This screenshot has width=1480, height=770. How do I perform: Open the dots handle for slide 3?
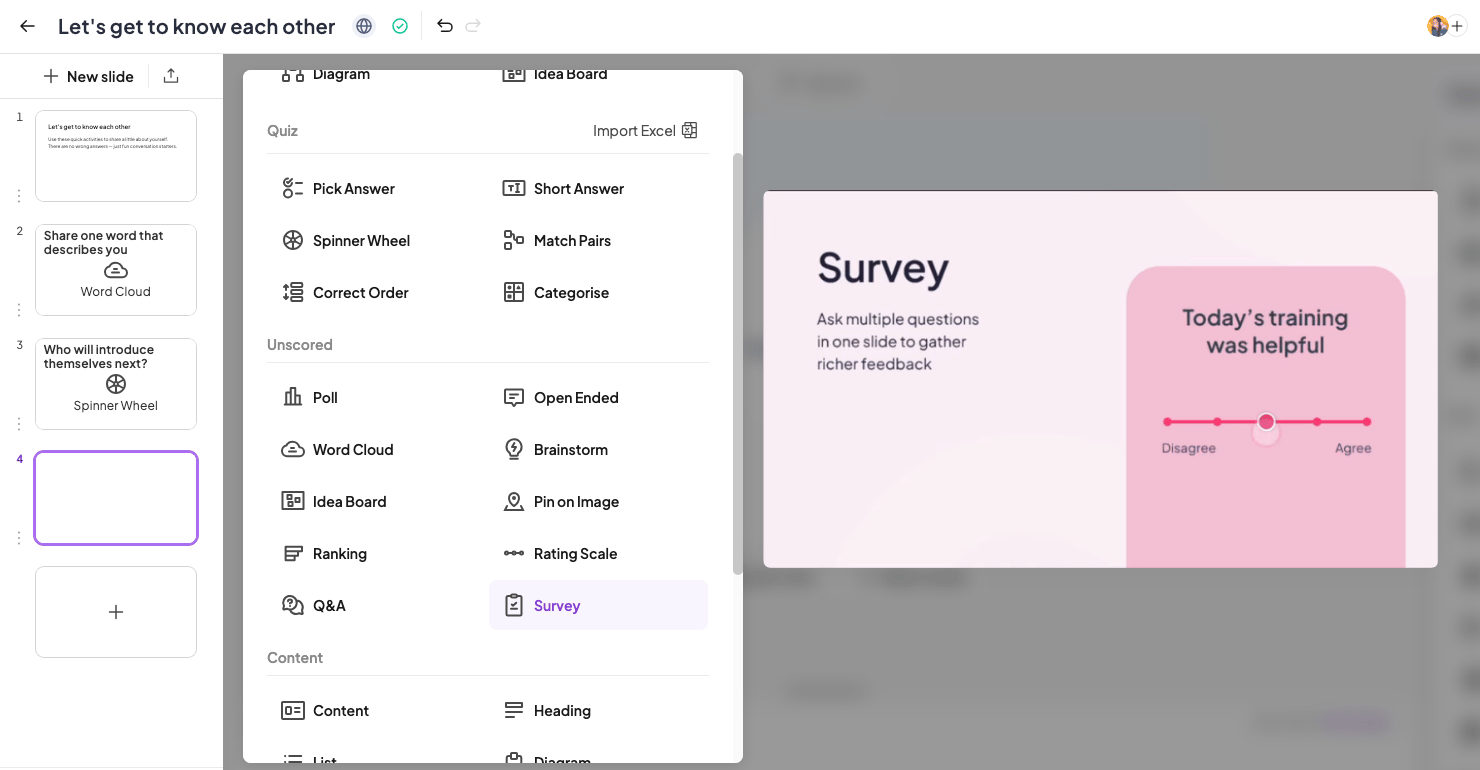click(x=19, y=424)
